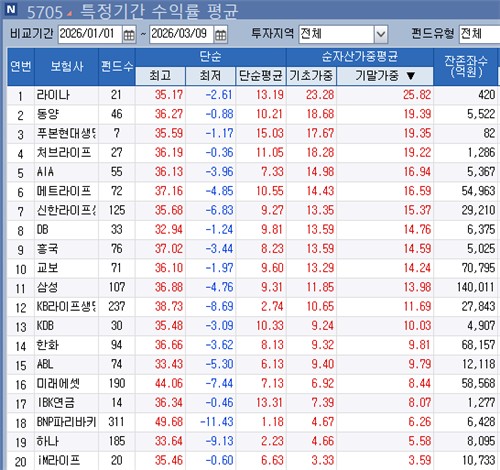Select the IBK연금 insurer name
The height and width of the screenshot is (470, 500).
(56, 403)
